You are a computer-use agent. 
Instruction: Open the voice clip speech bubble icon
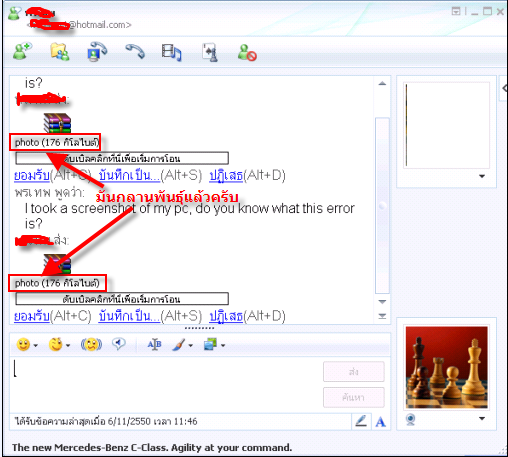pos(119,344)
